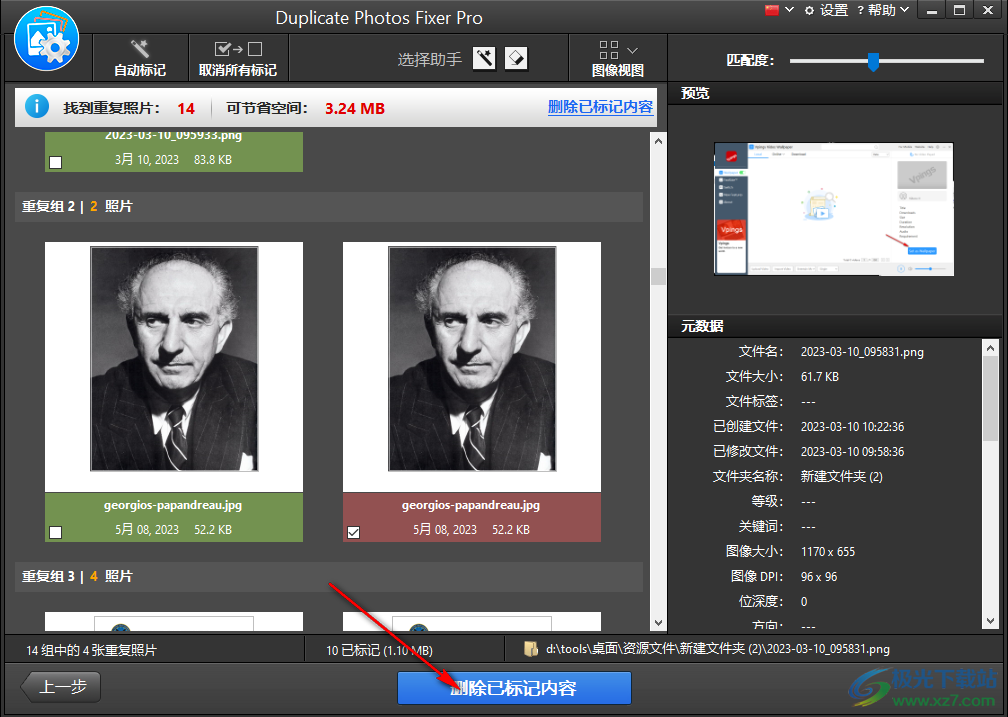This screenshot has width=1008, height=717.
Task: Open the 帮助 help menu
Action: tap(883, 10)
